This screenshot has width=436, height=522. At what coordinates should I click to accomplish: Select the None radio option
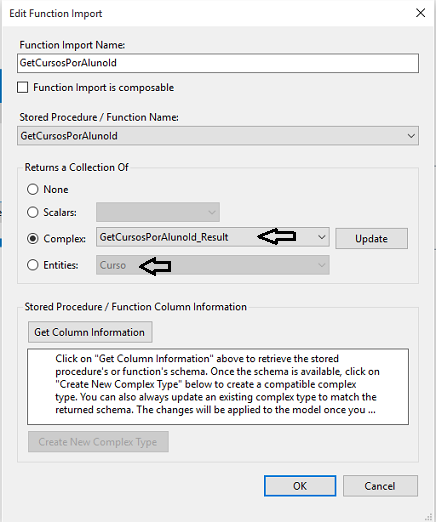coord(33,189)
